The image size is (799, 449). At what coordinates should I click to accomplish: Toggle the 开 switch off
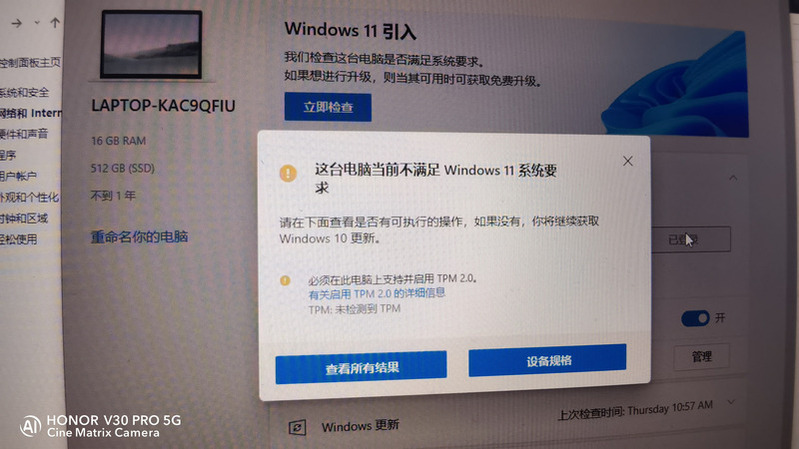pyautogui.click(x=695, y=319)
